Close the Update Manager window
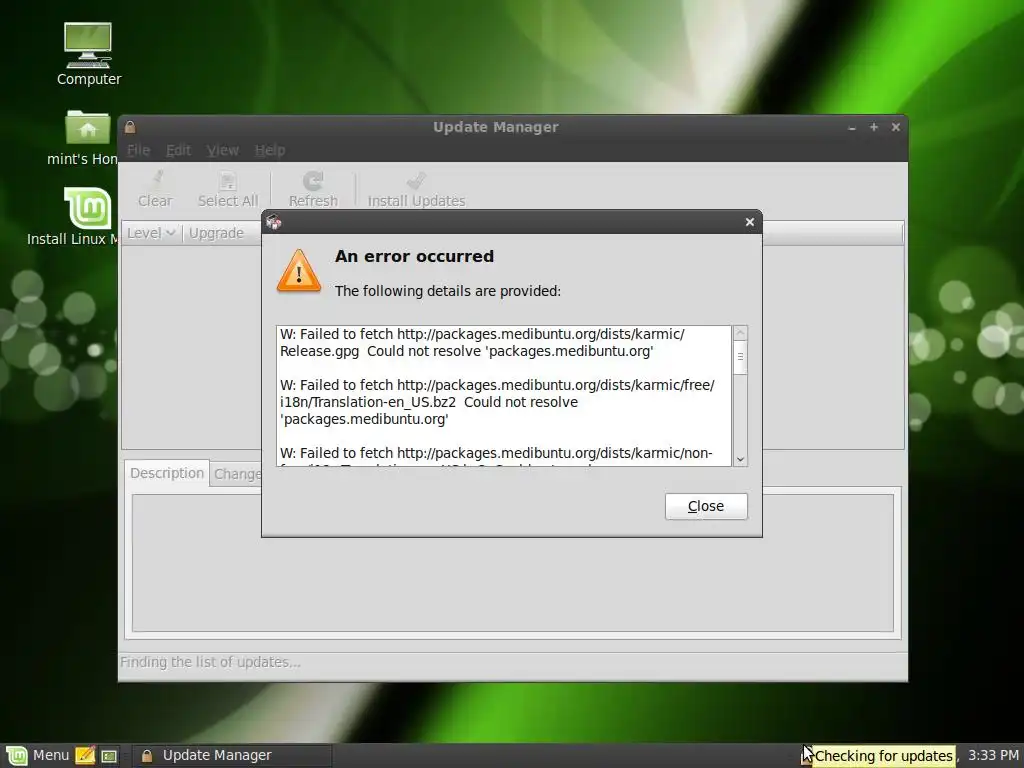 coord(896,127)
